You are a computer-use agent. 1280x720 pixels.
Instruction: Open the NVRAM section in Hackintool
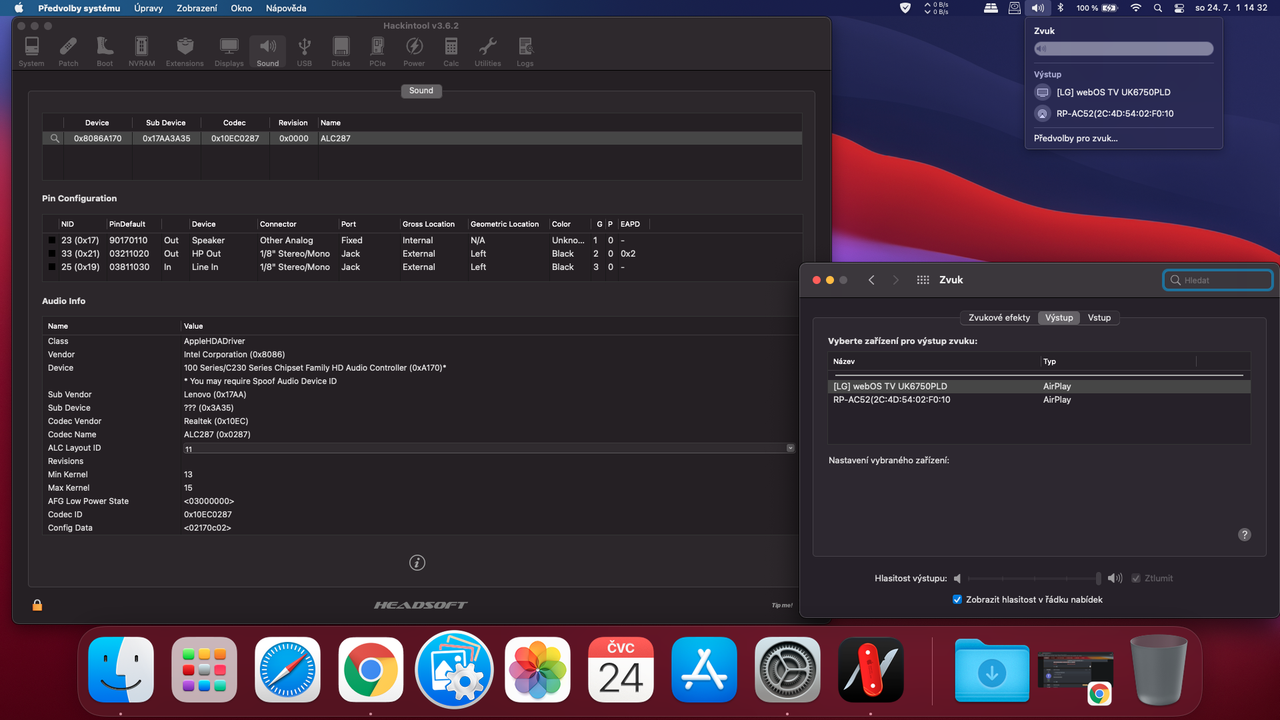point(142,51)
